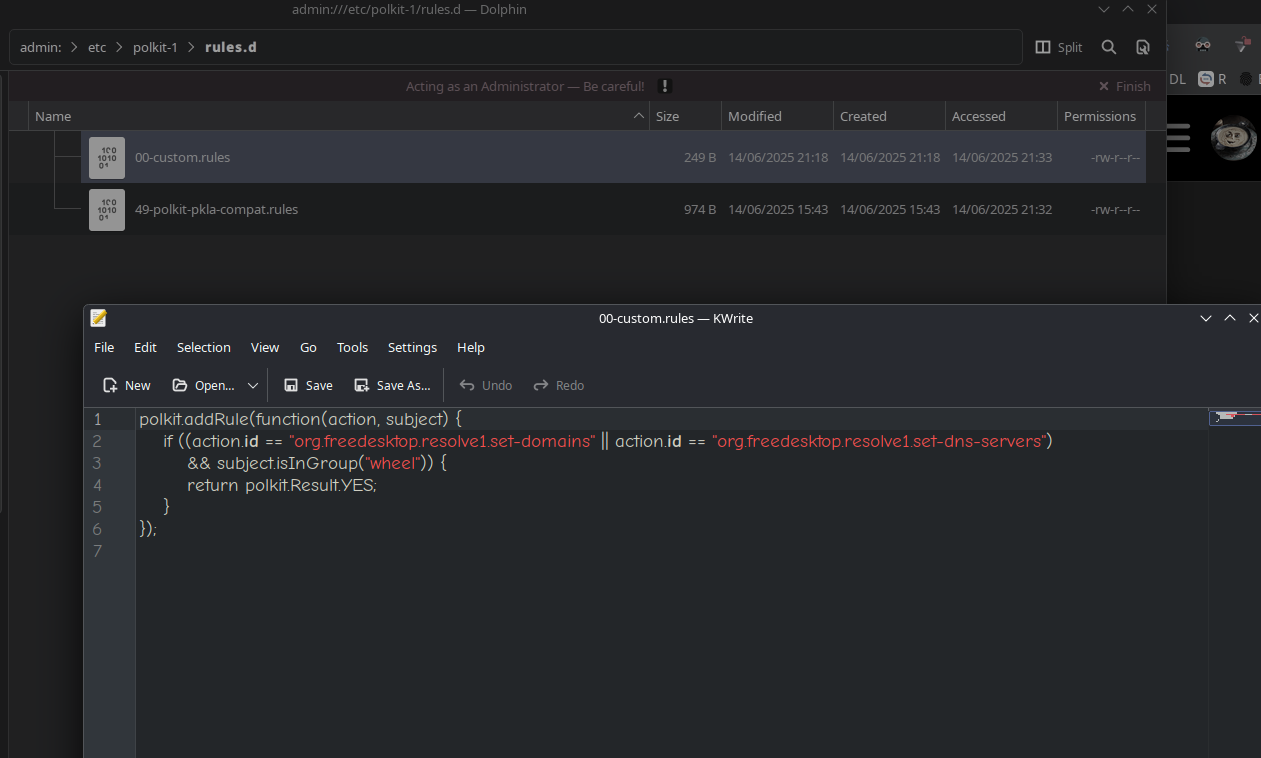Click the 00-custom.rules file icon
The width and height of the screenshot is (1261, 758).
[x=107, y=158]
